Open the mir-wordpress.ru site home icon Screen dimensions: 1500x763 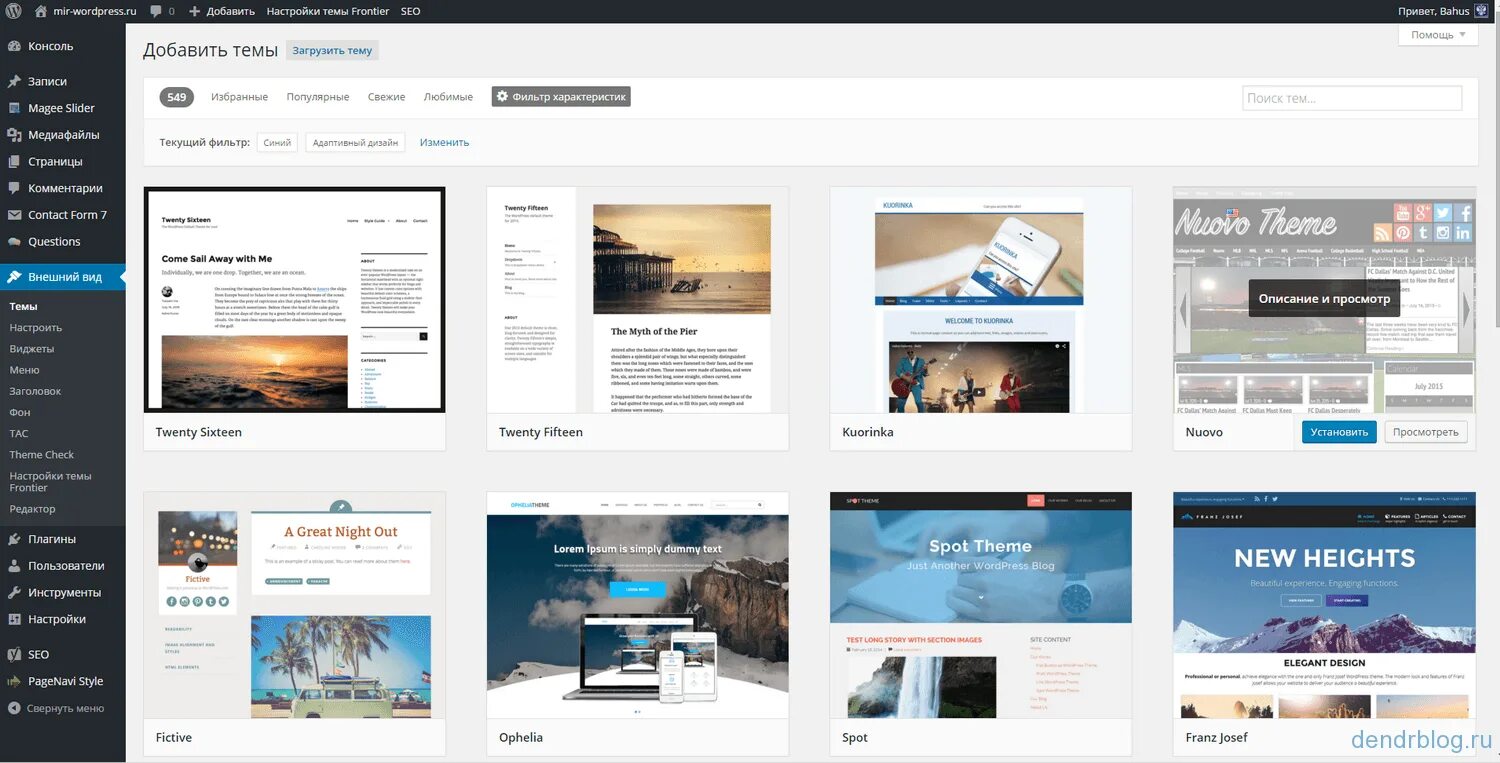(41, 12)
